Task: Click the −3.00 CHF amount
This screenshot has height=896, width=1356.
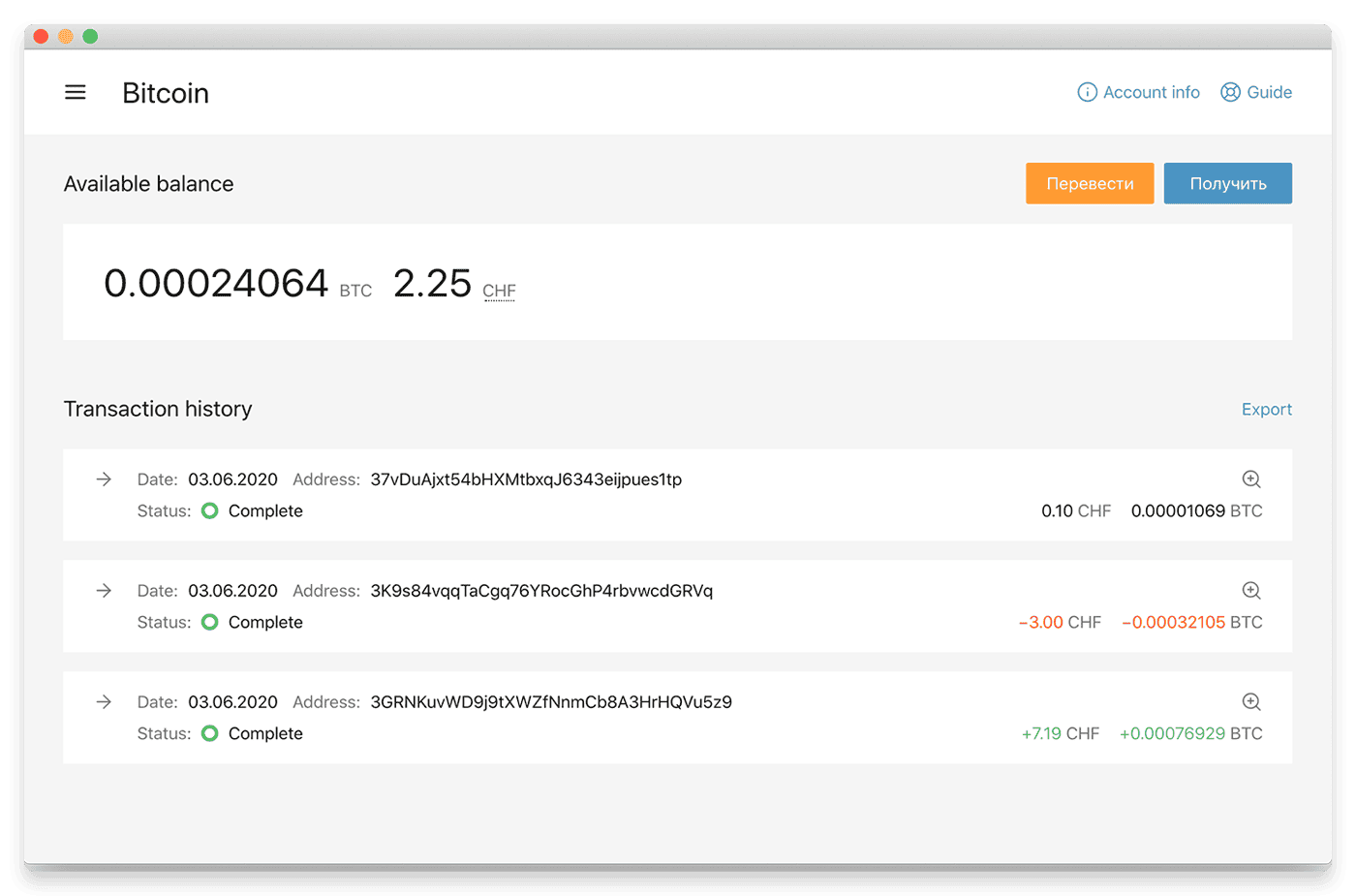Action: 1060,622
